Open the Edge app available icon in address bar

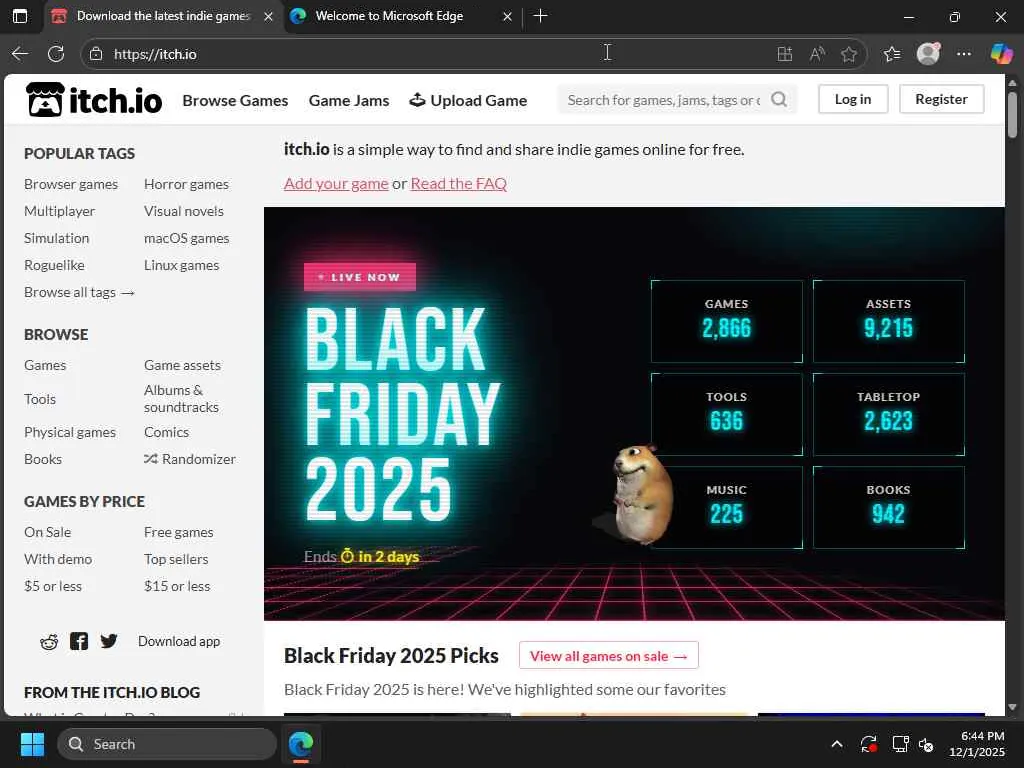[x=785, y=54]
